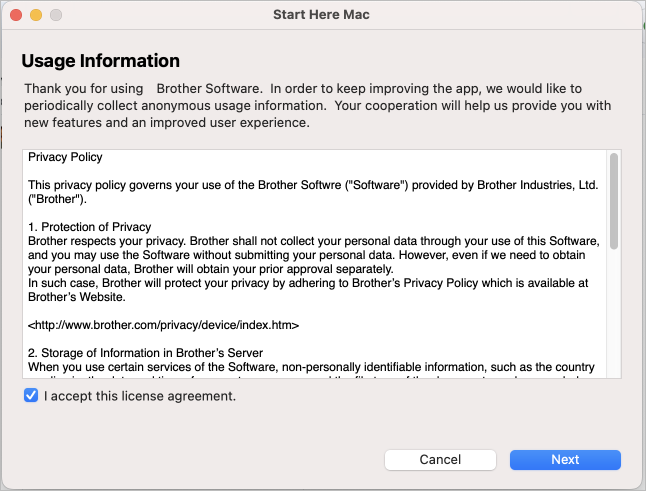The height and width of the screenshot is (491, 646).
Task: Click the line beginning 'In such case, Brother'
Action: [x=308, y=283]
